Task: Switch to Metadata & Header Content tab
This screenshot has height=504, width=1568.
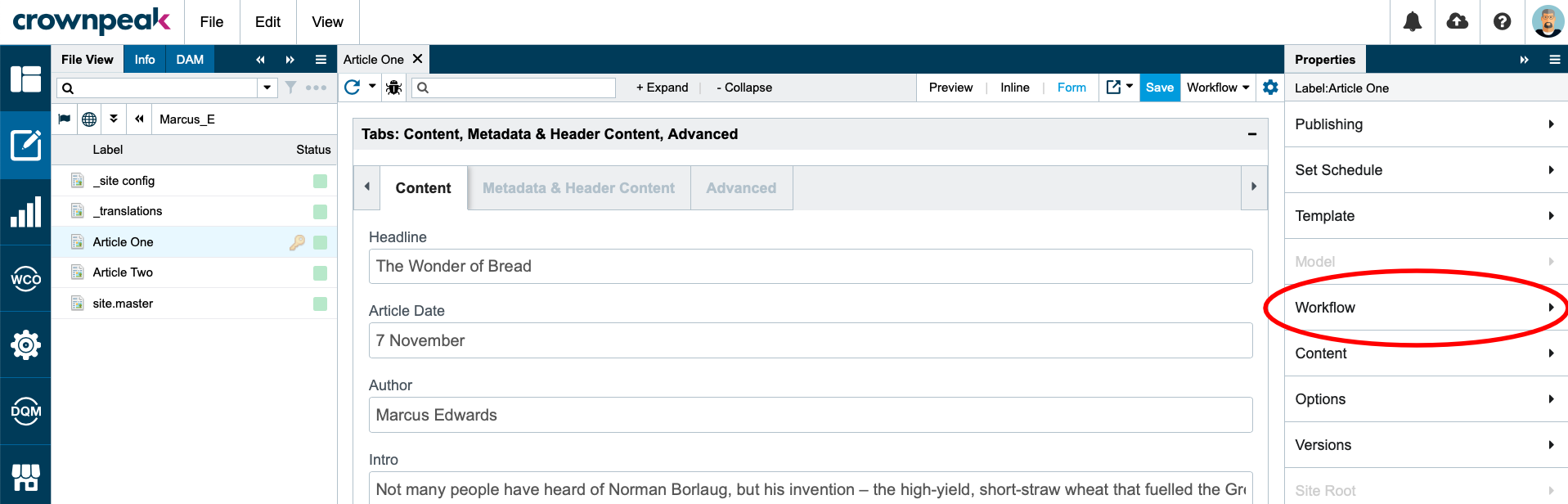Action: 579,188
